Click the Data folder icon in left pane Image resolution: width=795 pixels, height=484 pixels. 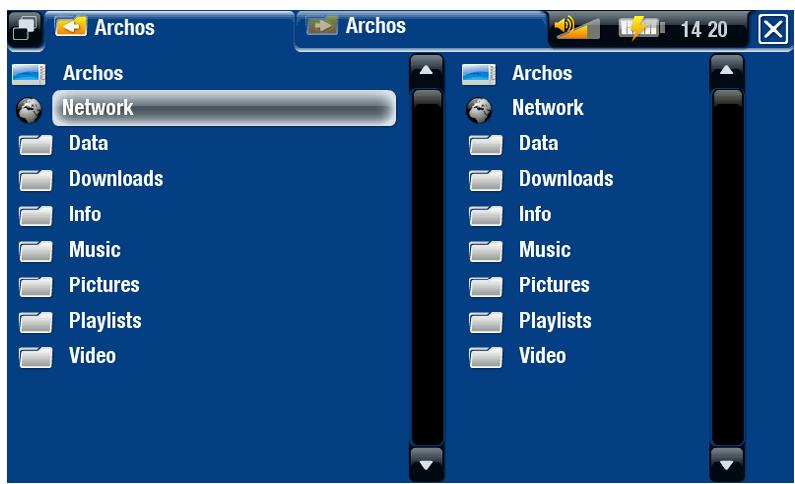[35, 145]
